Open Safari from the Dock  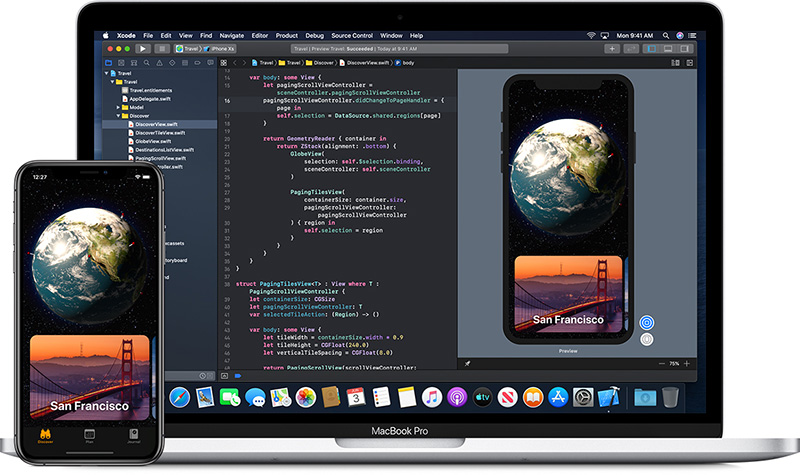[180, 397]
